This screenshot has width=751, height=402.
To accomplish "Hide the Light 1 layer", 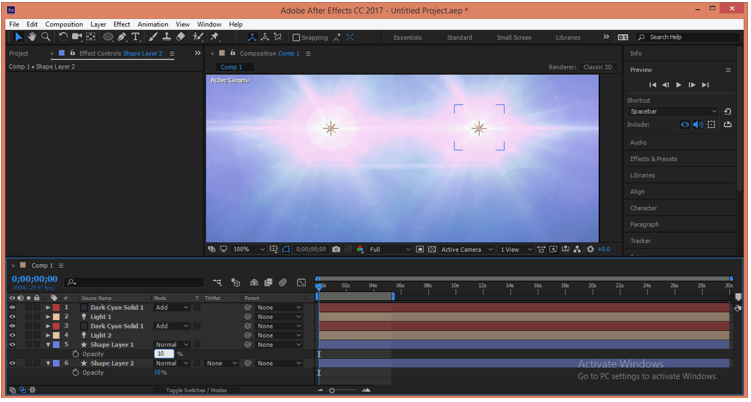I will click(12, 317).
